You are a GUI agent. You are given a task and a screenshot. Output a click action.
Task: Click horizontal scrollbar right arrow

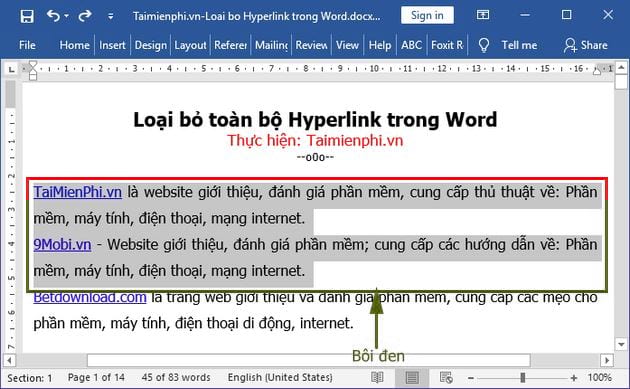pyautogui.click(x=607, y=360)
